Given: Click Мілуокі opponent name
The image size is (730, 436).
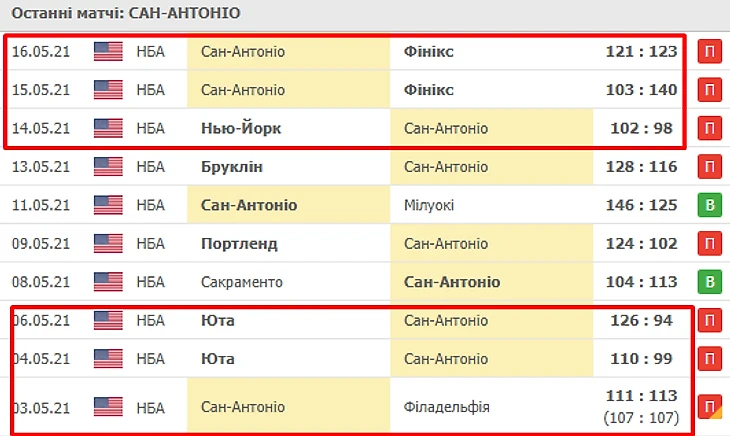Looking at the screenshot, I should pos(429,205).
